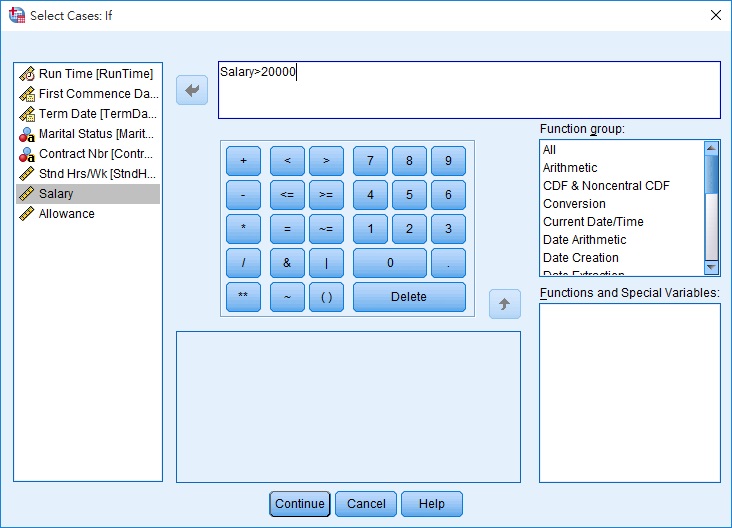Screen dimensions: 732x528
Task: Click the Allowance scale ruler icon
Action: click(x=27, y=214)
